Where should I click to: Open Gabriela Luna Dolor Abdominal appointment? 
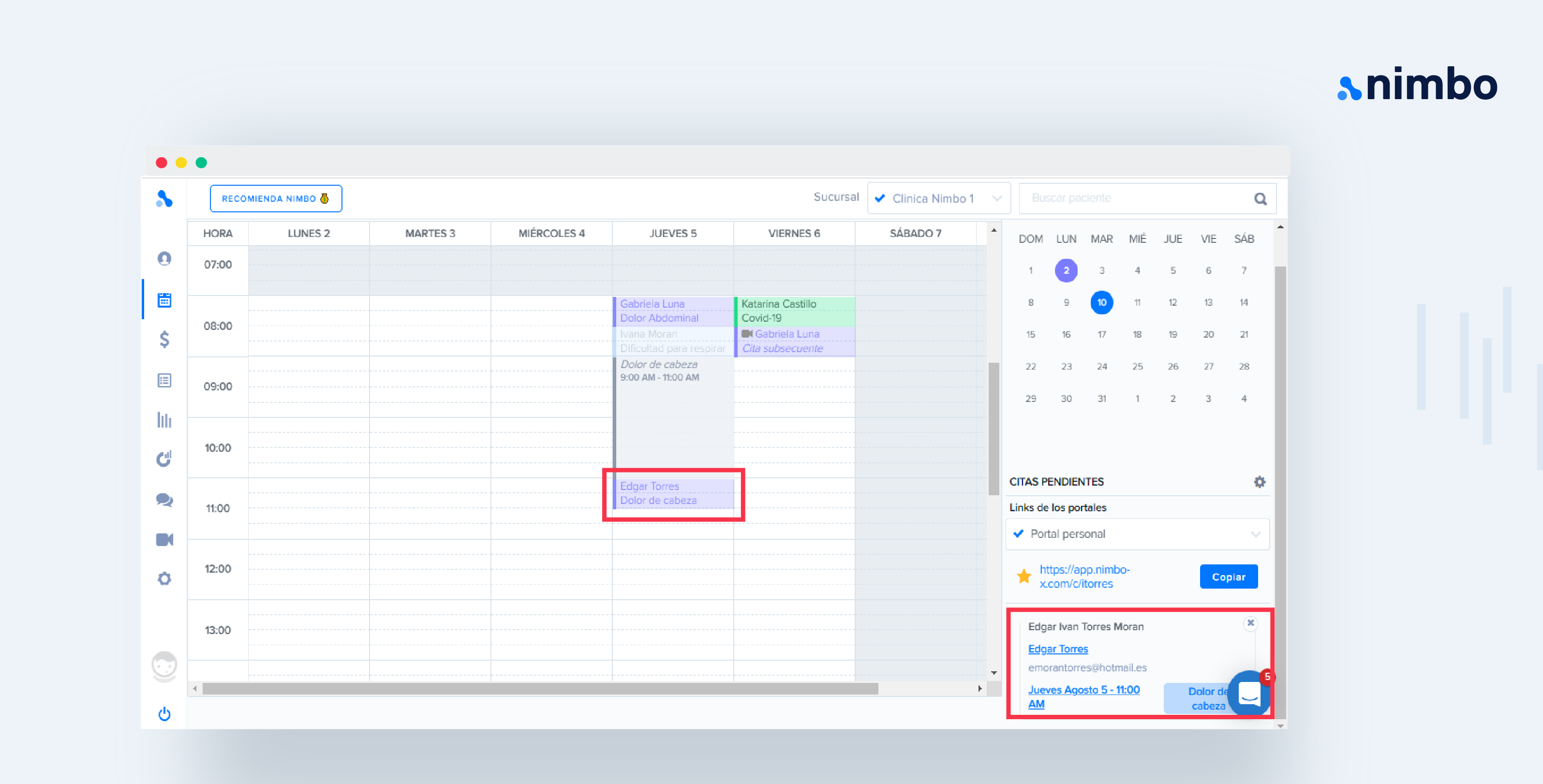click(674, 311)
